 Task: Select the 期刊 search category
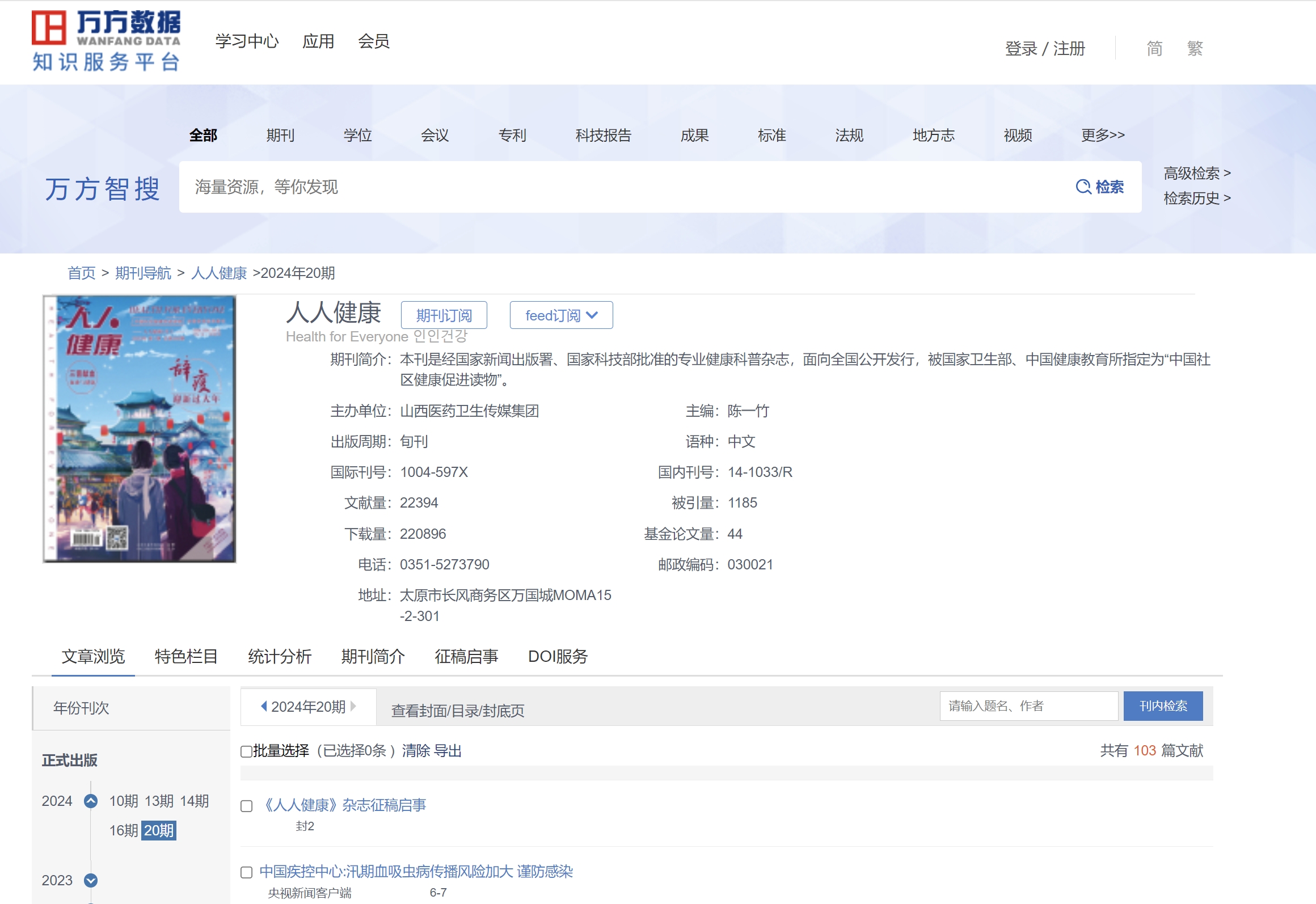(x=280, y=135)
